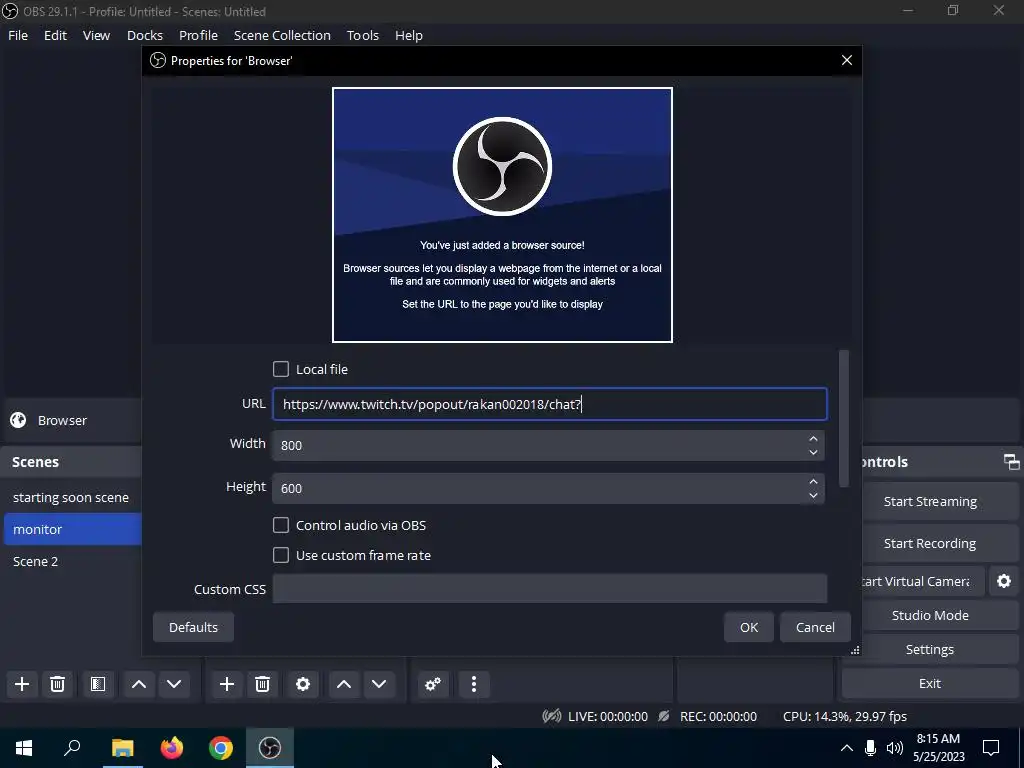The height and width of the screenshot is (768, 1024).
Task: Add a new source with the plus icon
Action: click(227, 684)
